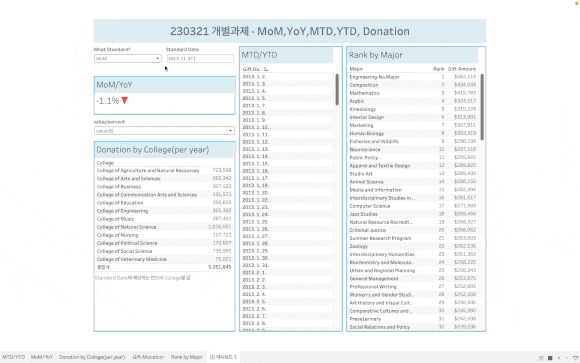
Task: Select the College of Engineering row
Action: [x=164, y=211]
